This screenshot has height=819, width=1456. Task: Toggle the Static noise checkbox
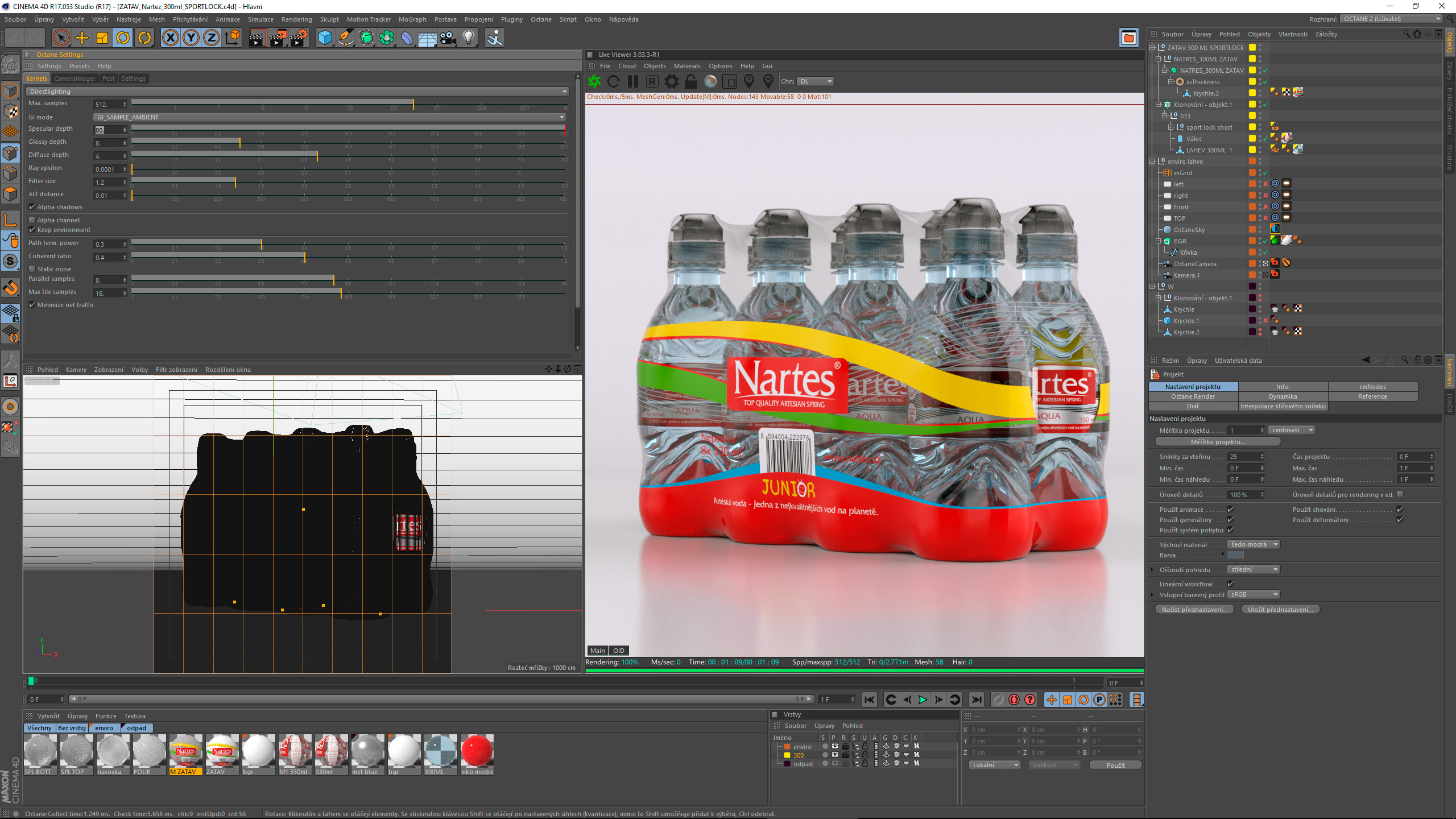33,269
